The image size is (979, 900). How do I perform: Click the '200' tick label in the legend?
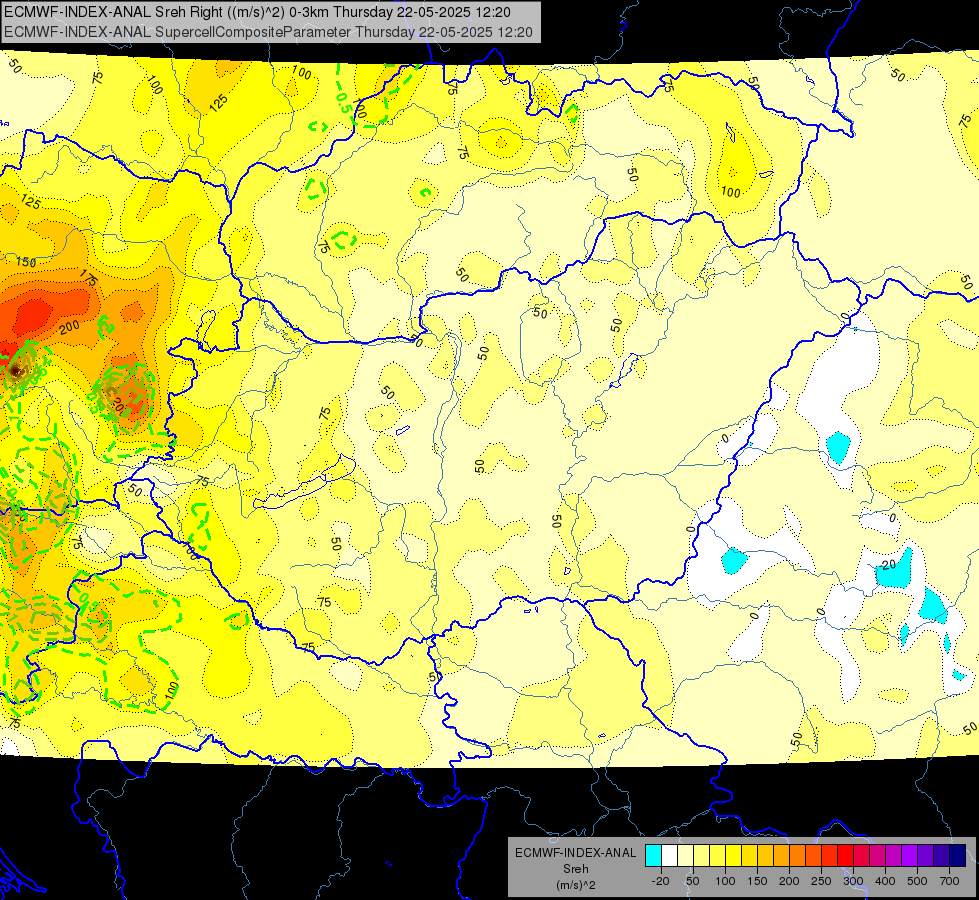pyautogui.click(x=789, y=881)
